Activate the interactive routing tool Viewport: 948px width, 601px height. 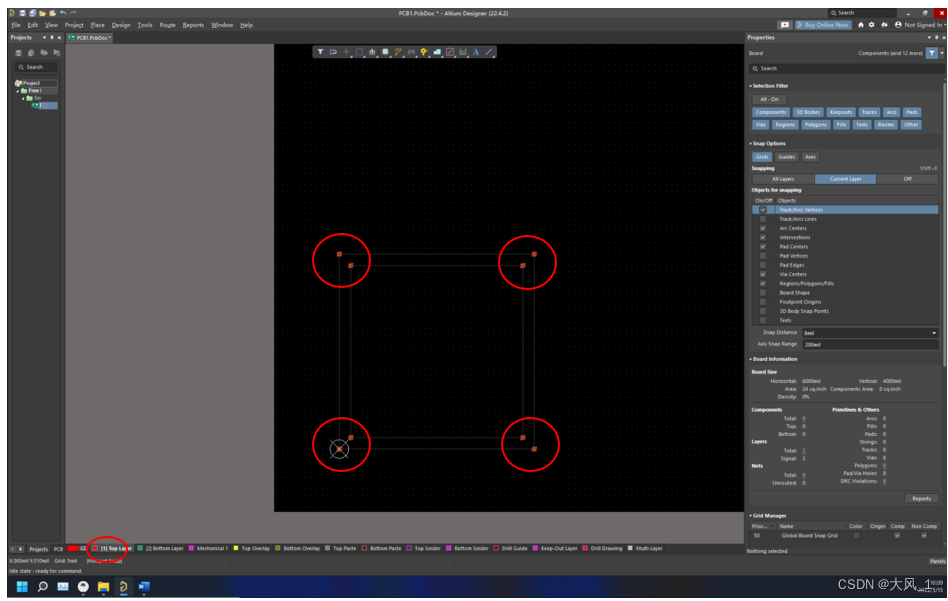398,52
